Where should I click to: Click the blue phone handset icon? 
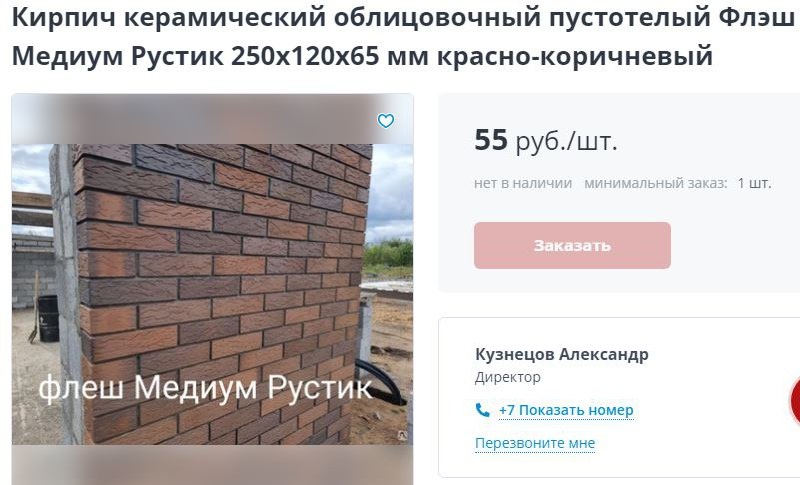click(x=482, y=410)
